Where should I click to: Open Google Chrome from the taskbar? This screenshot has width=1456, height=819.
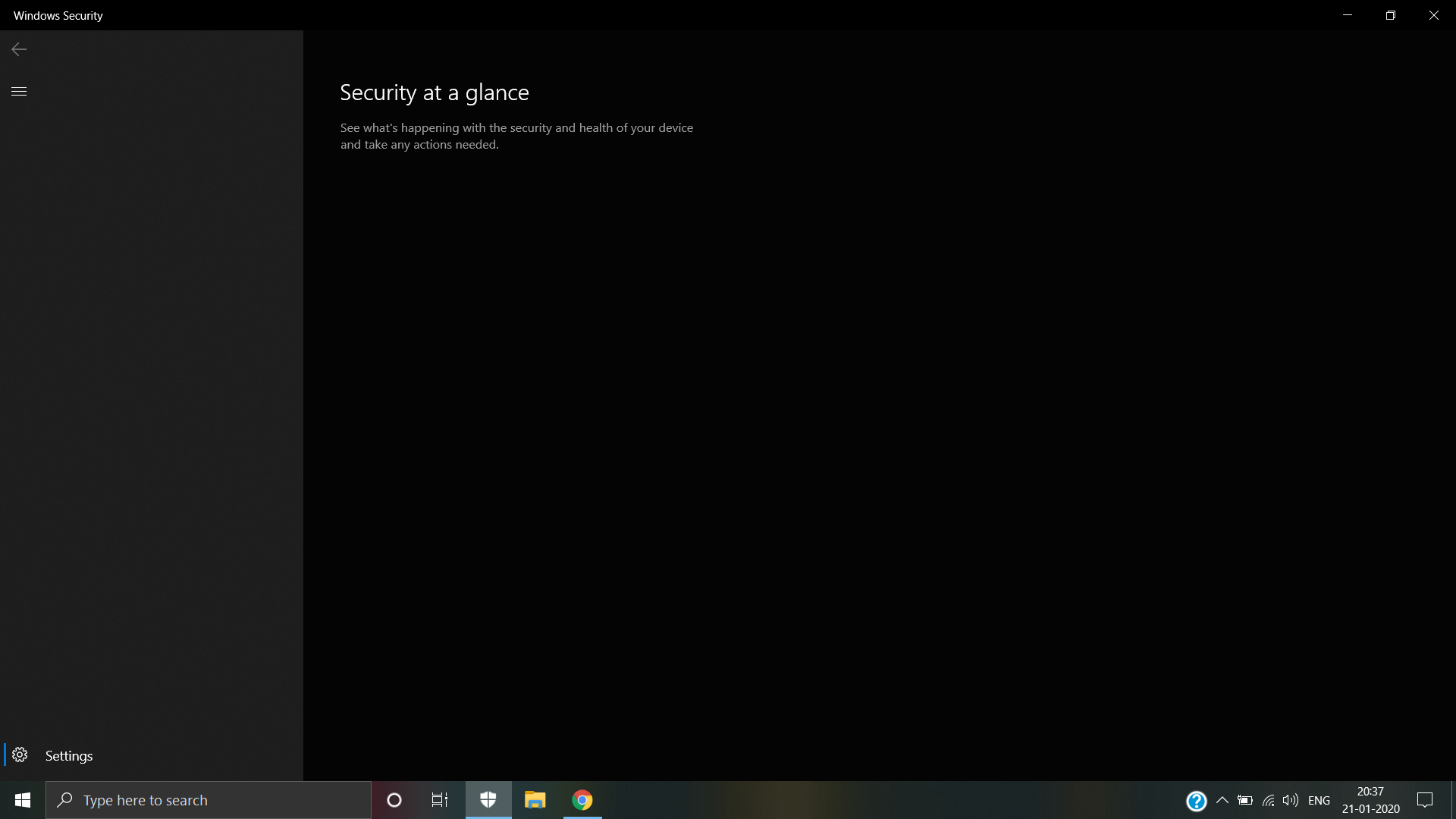pos(582,800)
